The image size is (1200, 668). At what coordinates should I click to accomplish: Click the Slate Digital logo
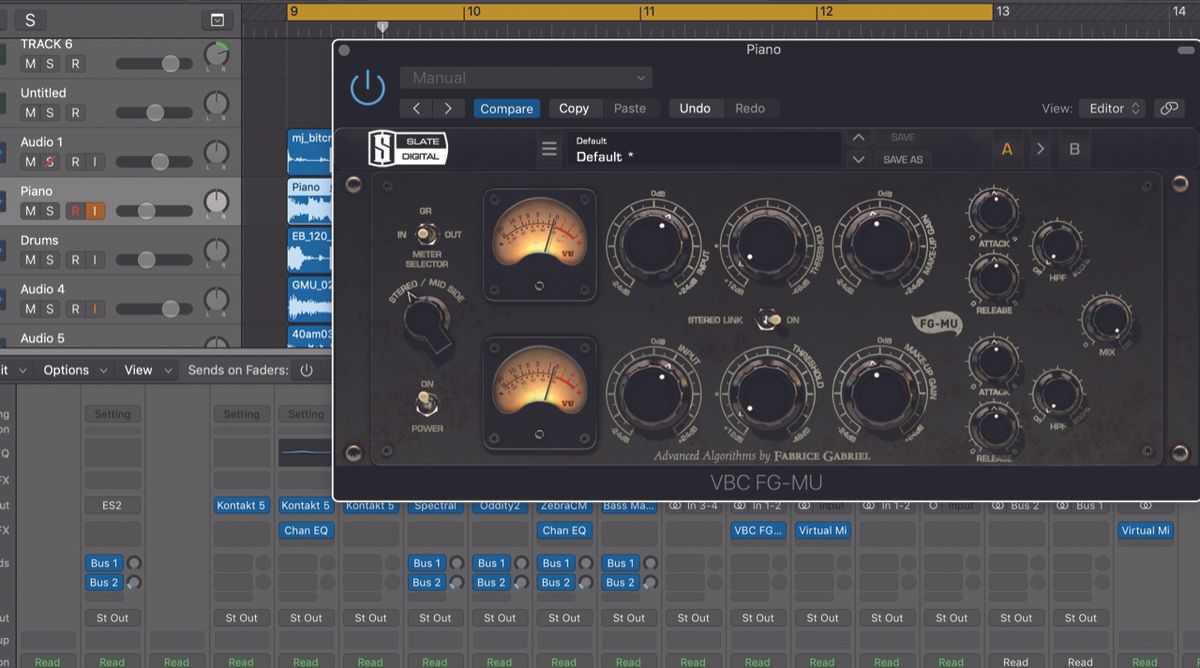click(x=408, y=146)
